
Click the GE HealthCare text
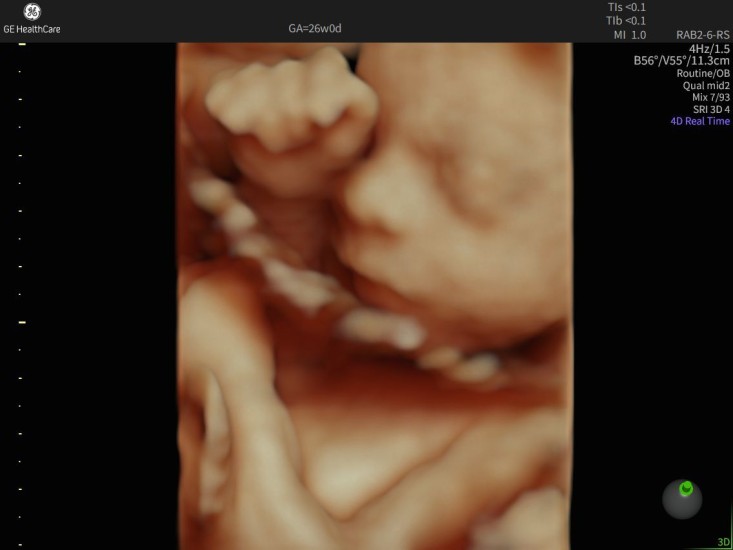[x=31, y=30]
